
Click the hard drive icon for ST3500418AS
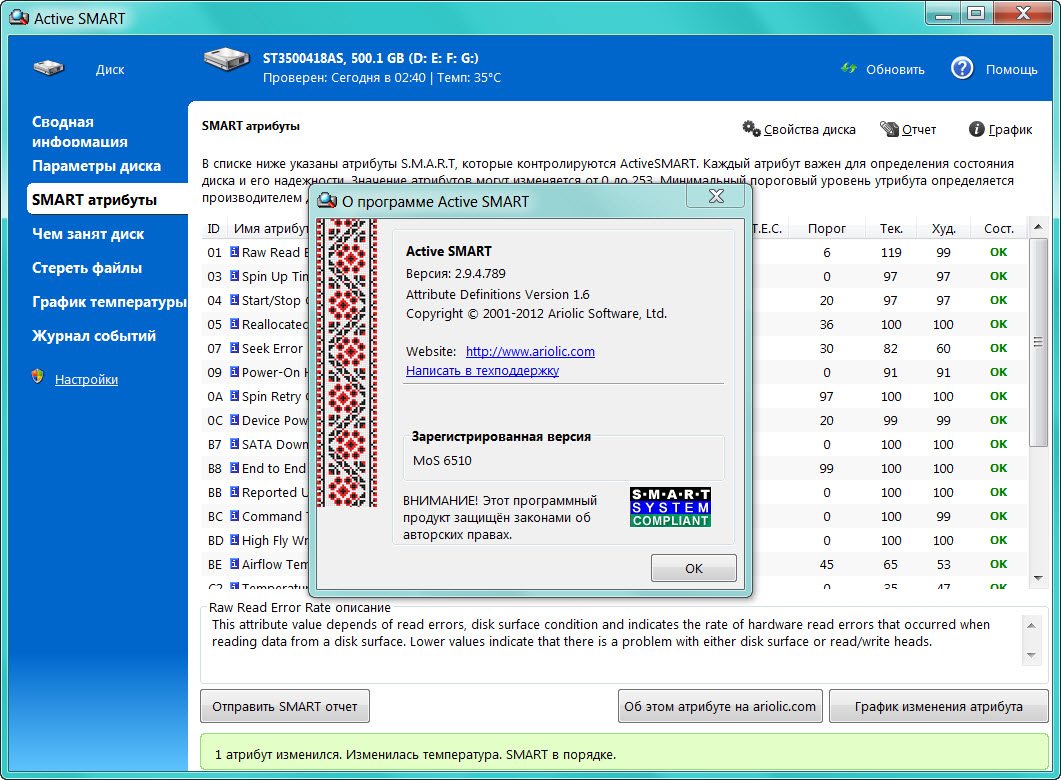click(227, 59)
